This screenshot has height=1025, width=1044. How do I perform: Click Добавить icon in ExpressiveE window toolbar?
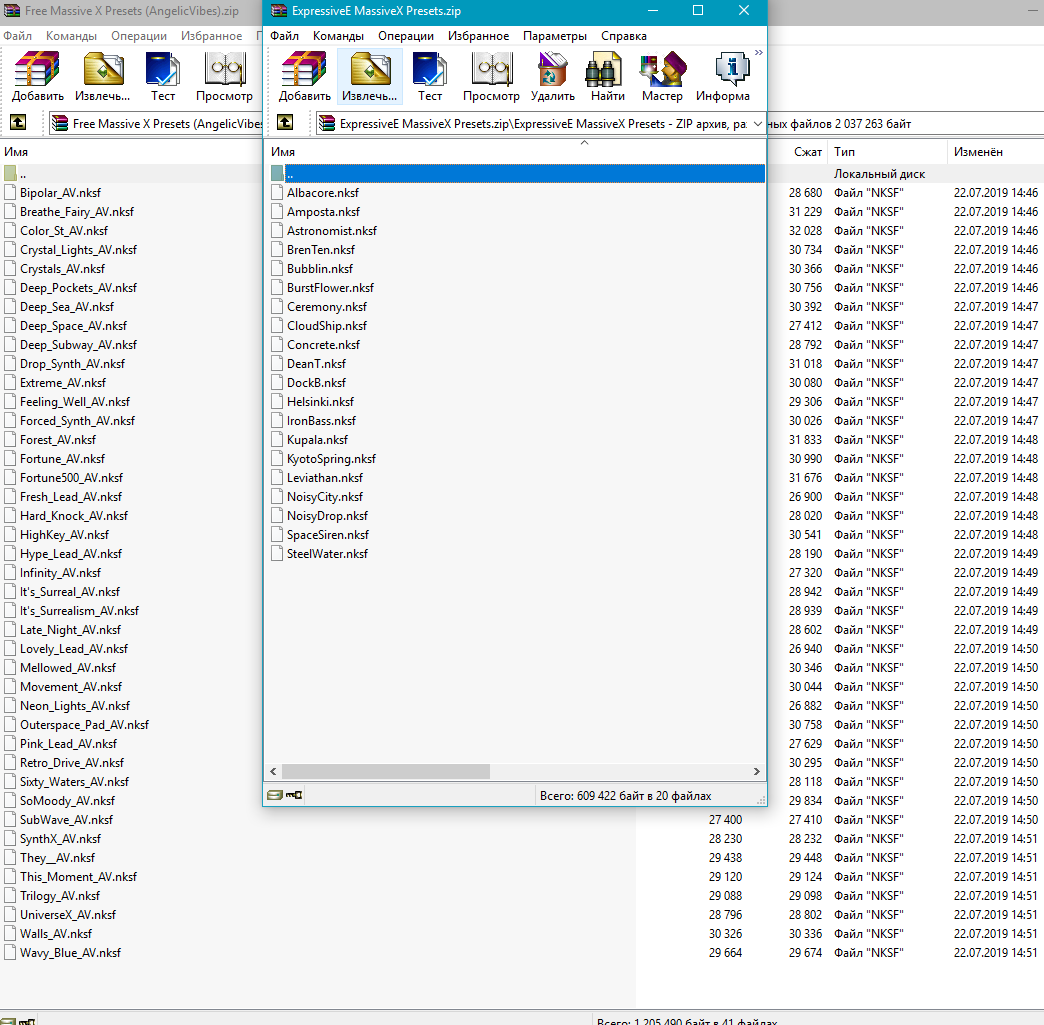coord(304,77)
